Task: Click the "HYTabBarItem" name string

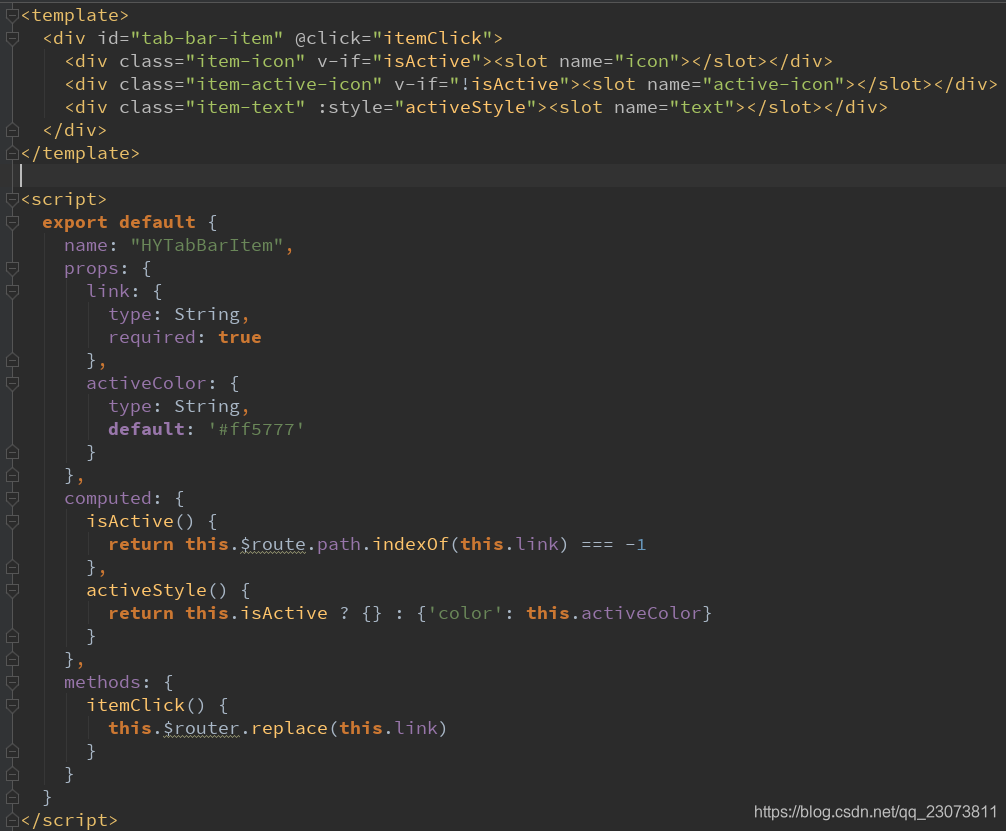Action: 207,246
